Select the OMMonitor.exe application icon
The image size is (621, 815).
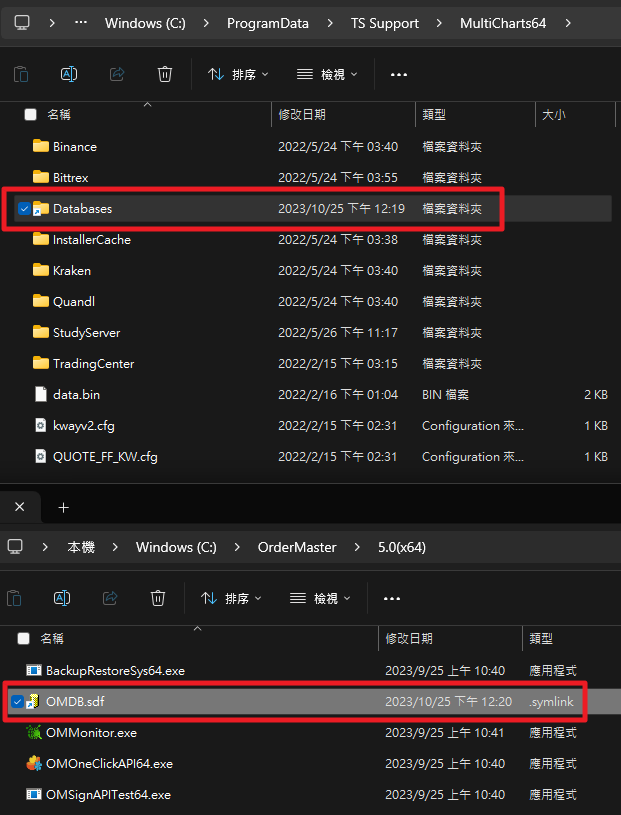tap(34, 732)
